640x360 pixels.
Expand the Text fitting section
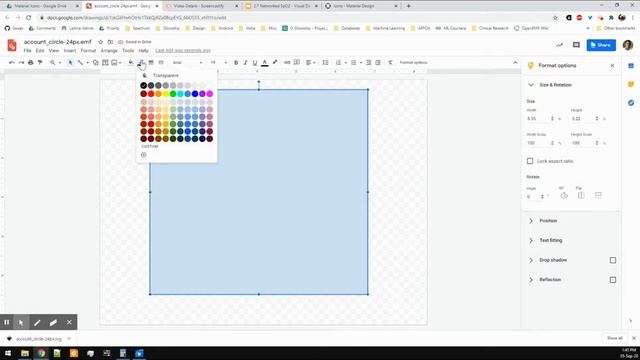531,240
